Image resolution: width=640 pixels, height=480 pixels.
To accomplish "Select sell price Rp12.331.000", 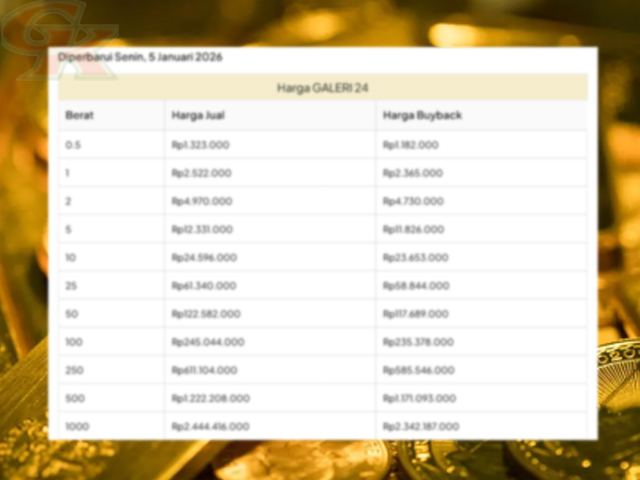I will pyautogui.click(x=202, y=229).
